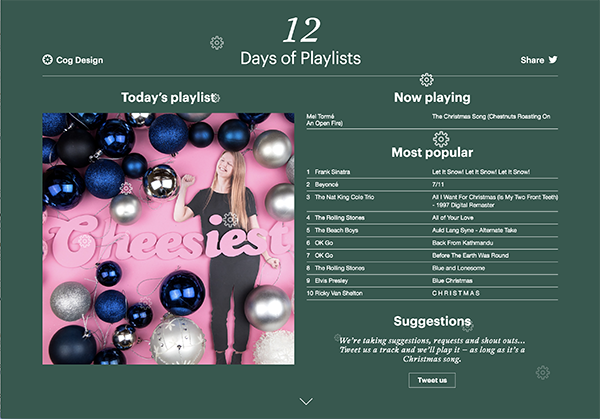Select Ricky Van Shelton artist row
The width and height of the screenshot is (600, 419).
[339, 293]
